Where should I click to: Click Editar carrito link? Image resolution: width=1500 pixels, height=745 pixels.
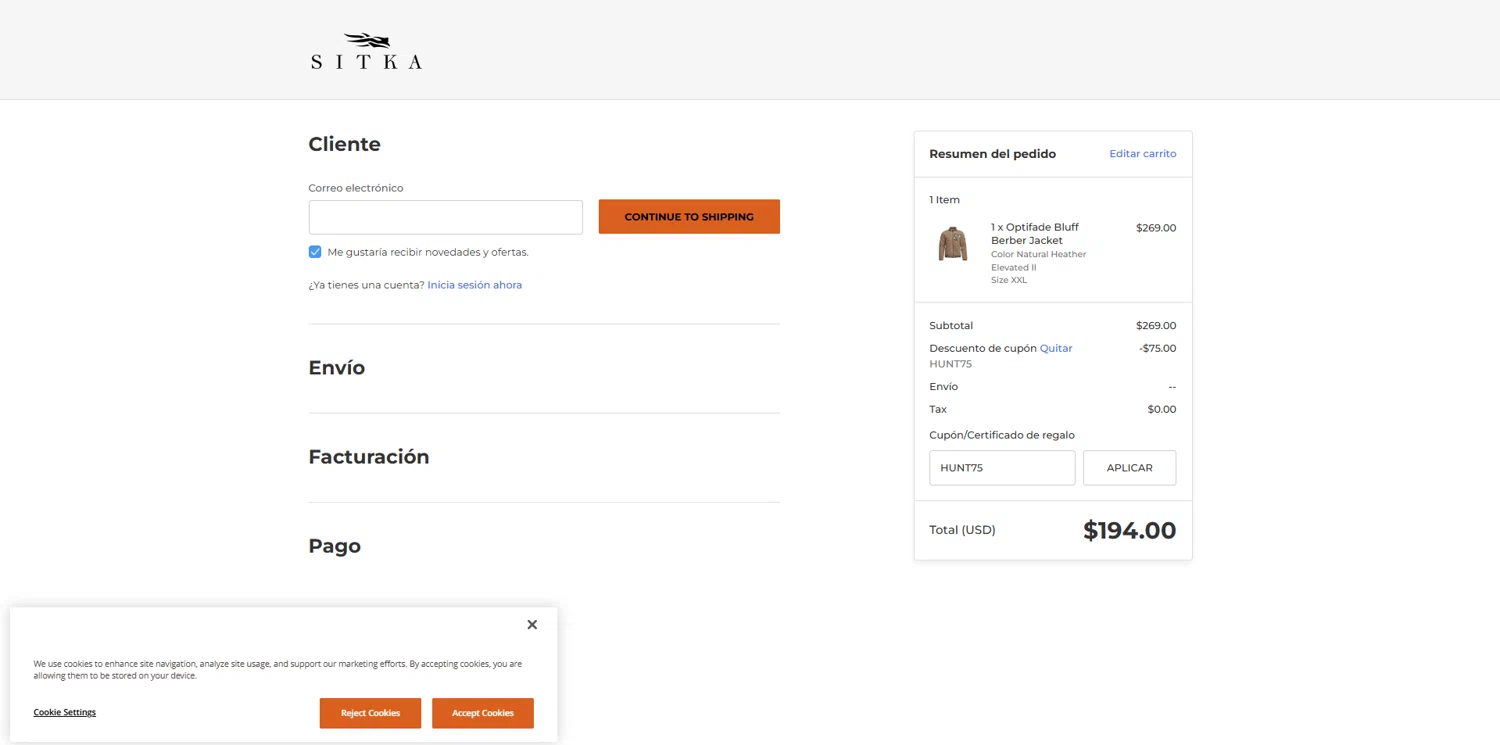(1142, 154)
